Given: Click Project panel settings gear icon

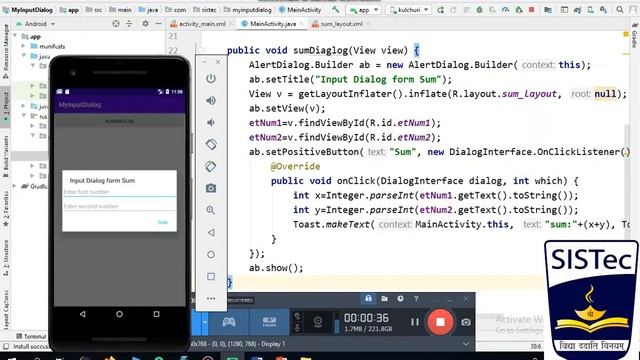Looking at the screenshot, I should click(x=145, y=24).
